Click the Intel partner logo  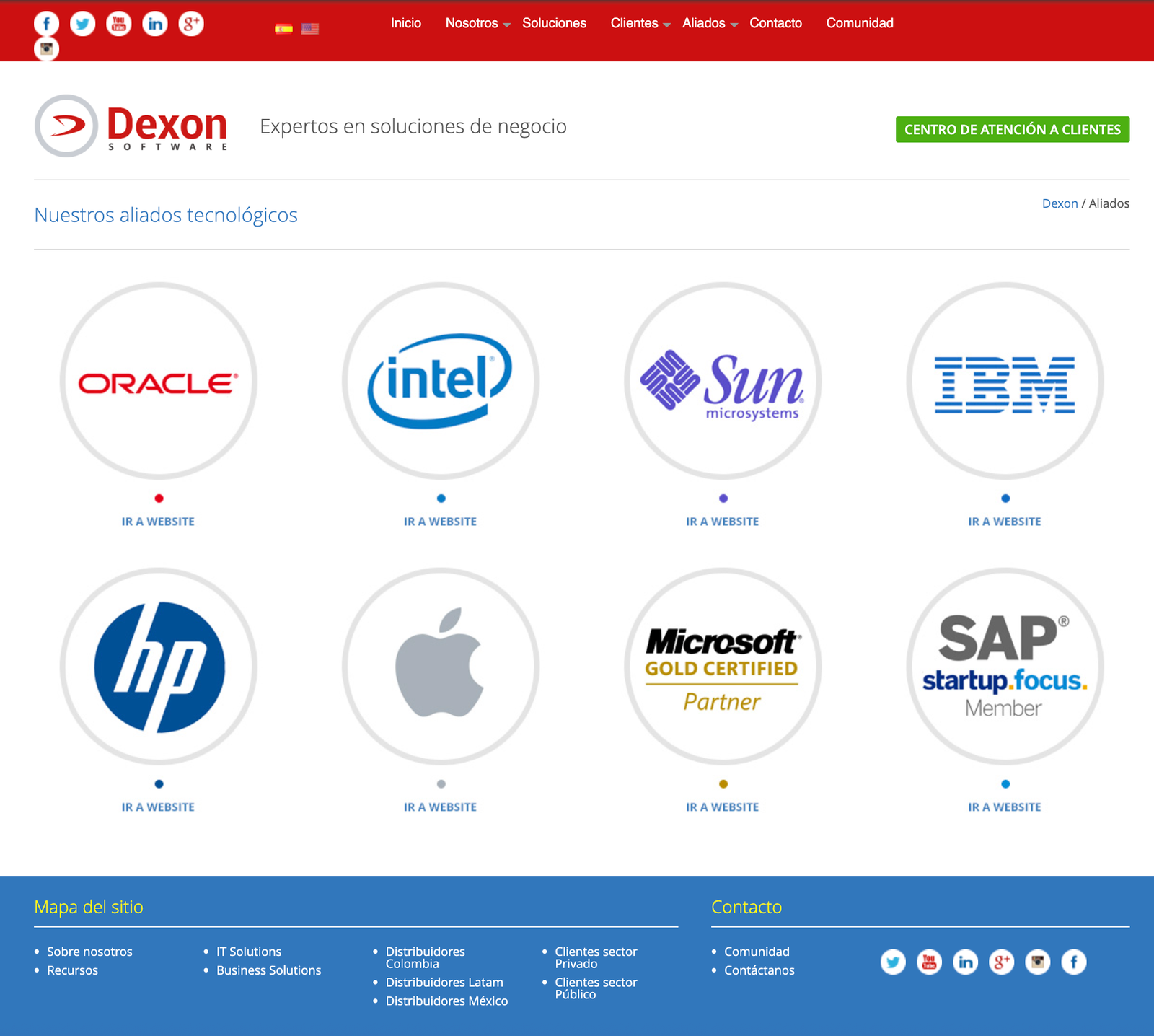(x=441, y=381)
